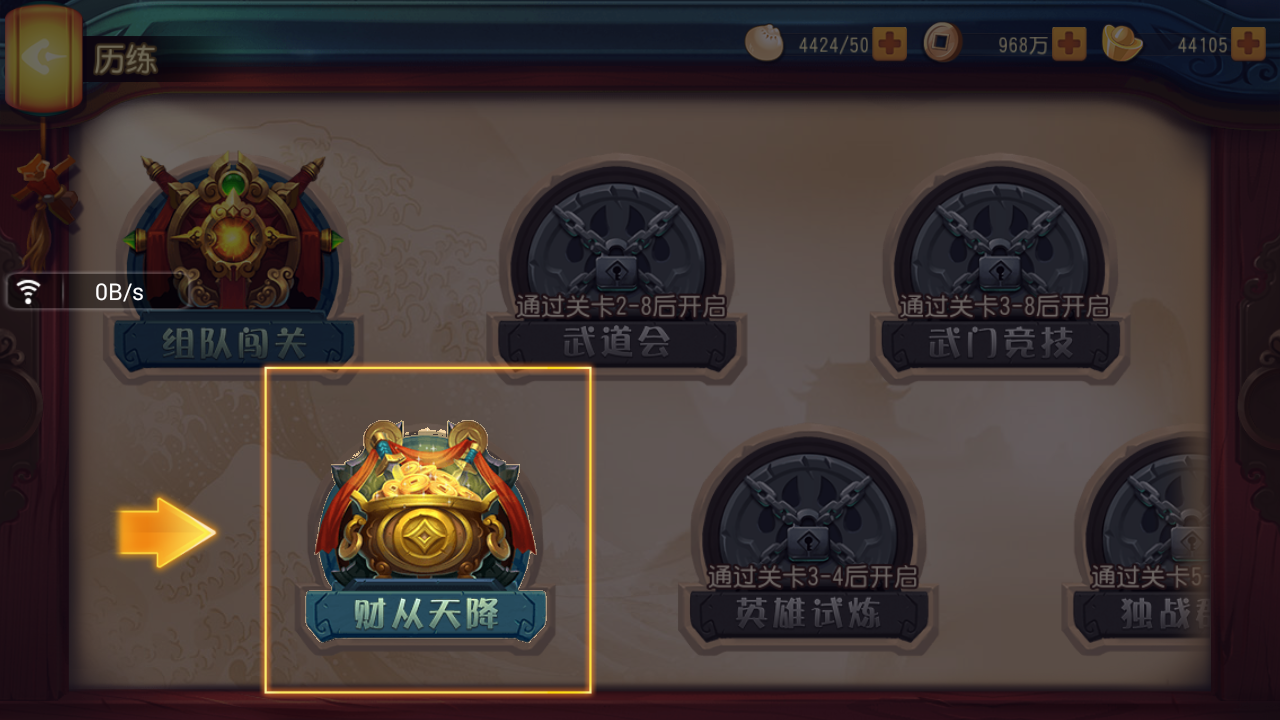1280x720 pixels.
Task: Add coins with plus next to 968万
Action: [x=1069, y=44]
